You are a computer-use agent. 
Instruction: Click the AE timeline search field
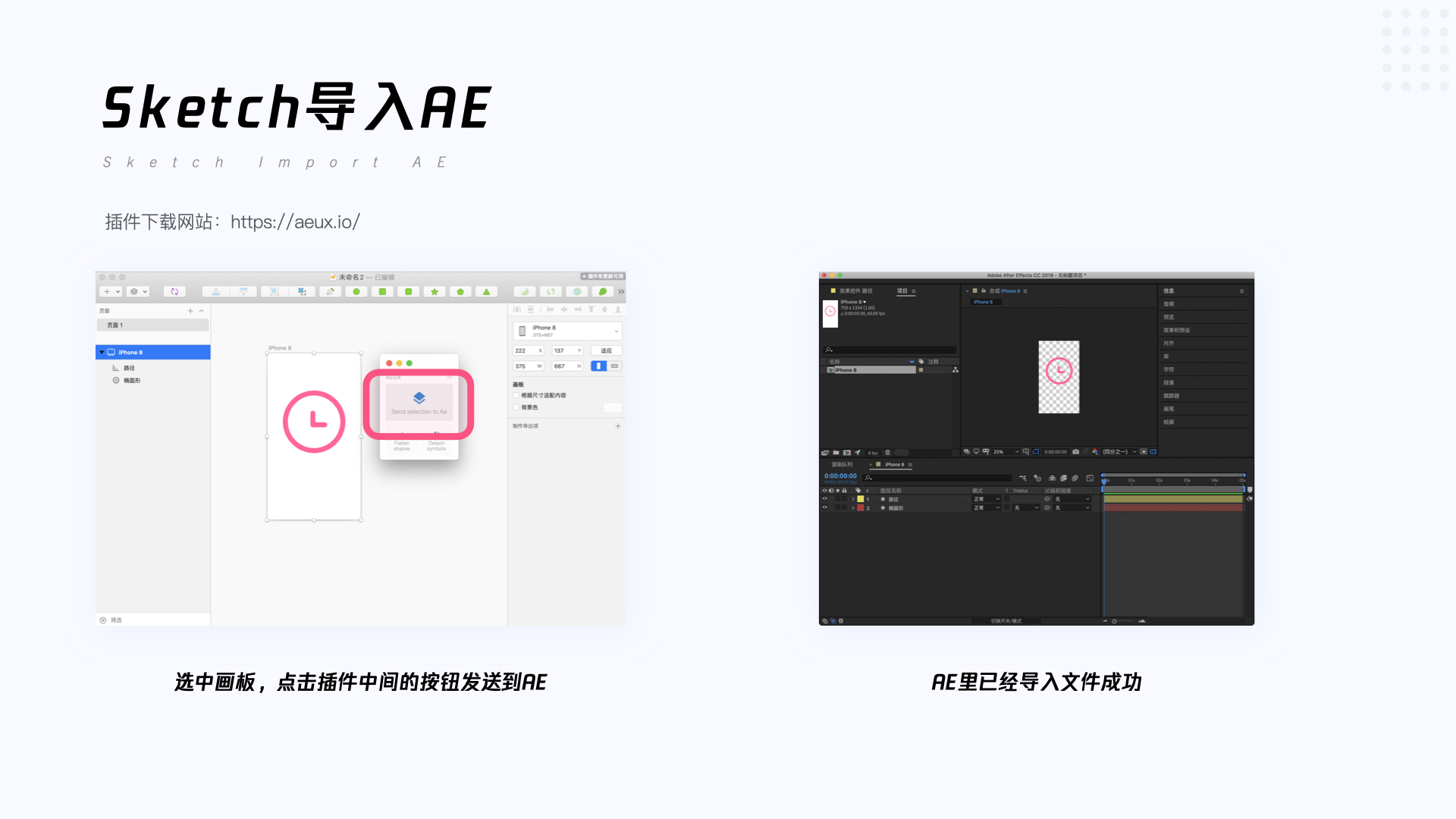[x=937, y=478]
